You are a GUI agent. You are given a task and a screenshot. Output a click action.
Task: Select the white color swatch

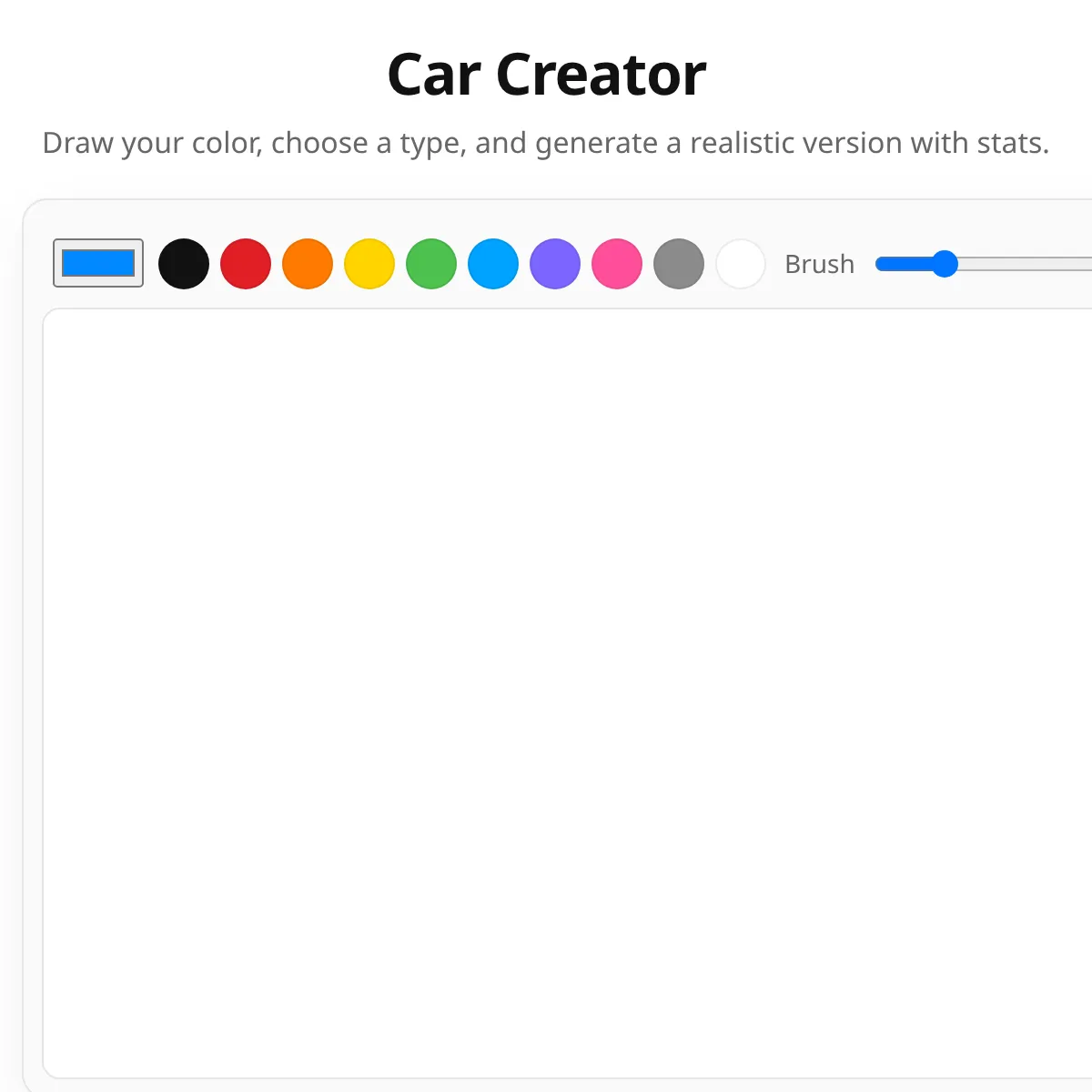tap(741, 264)
